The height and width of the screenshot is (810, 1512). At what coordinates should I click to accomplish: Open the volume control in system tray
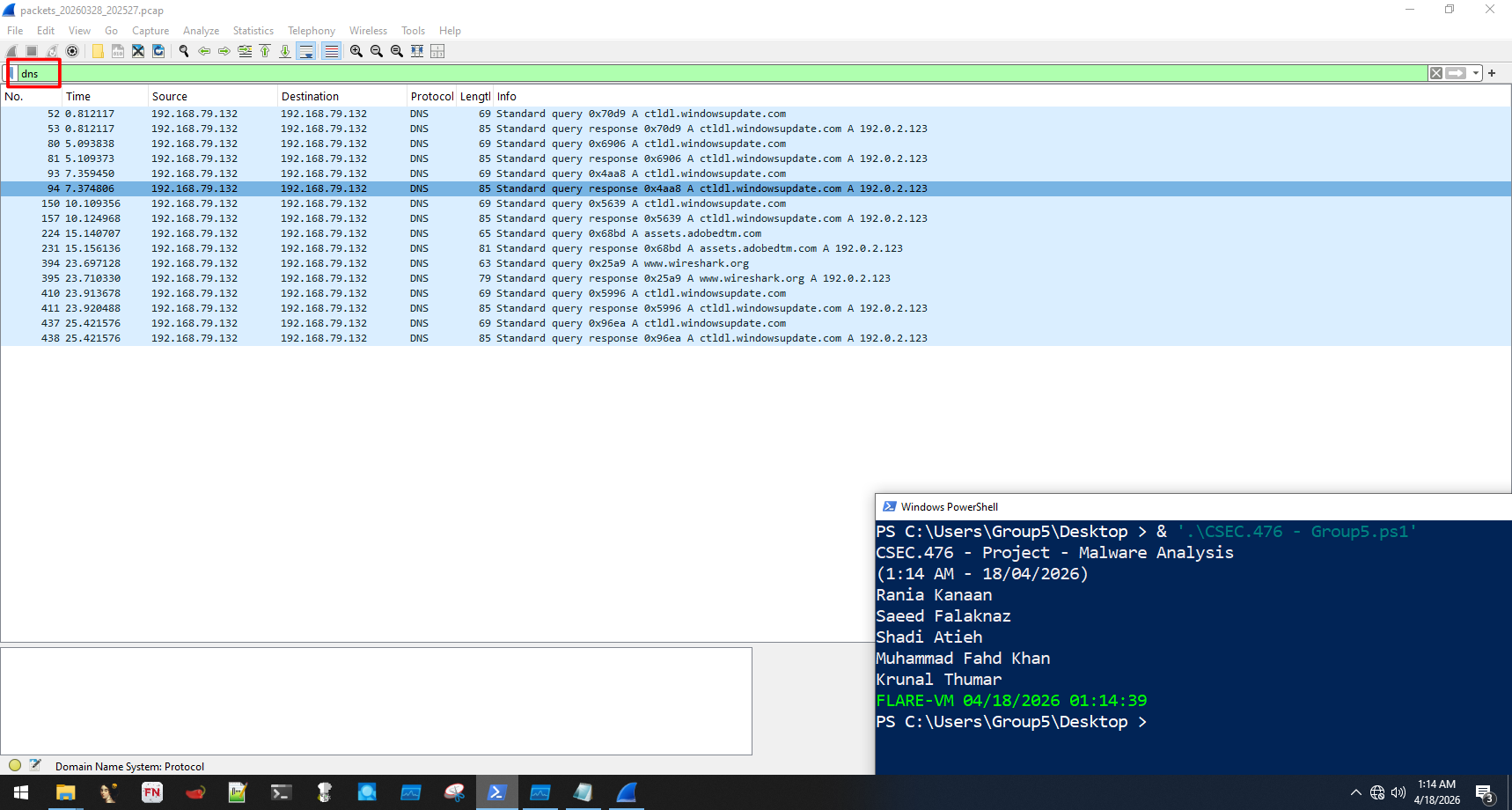pos(1398,792)
